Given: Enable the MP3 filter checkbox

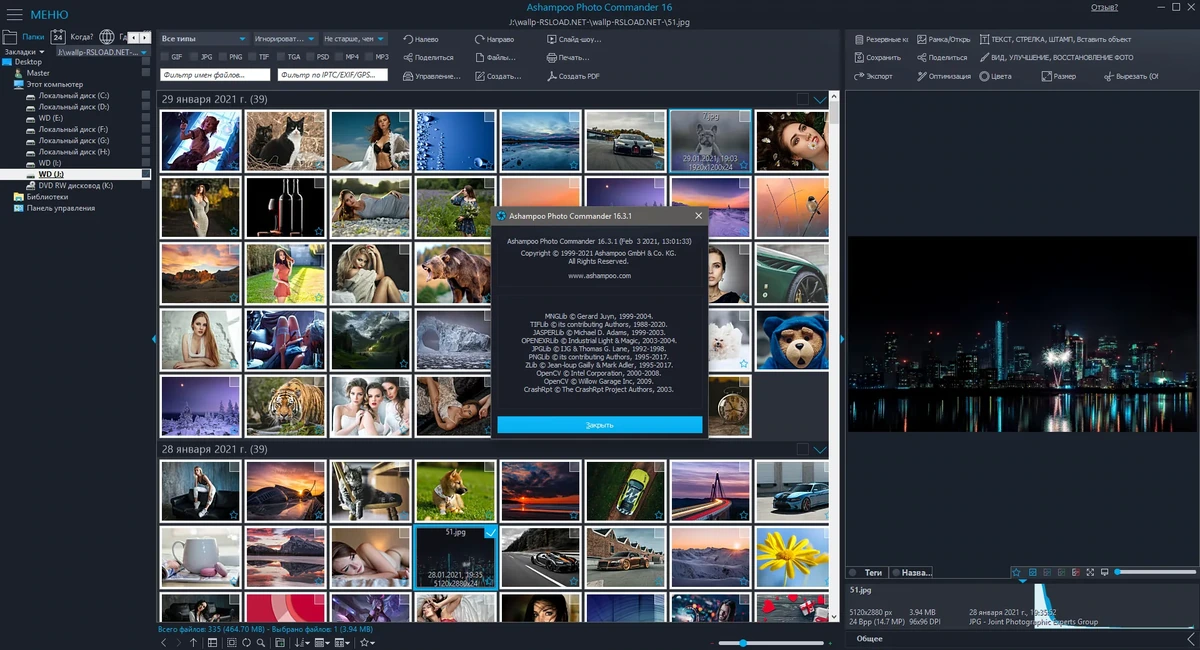Looking at the screenshot, I should pyautogui.click(x=369, y=57).
